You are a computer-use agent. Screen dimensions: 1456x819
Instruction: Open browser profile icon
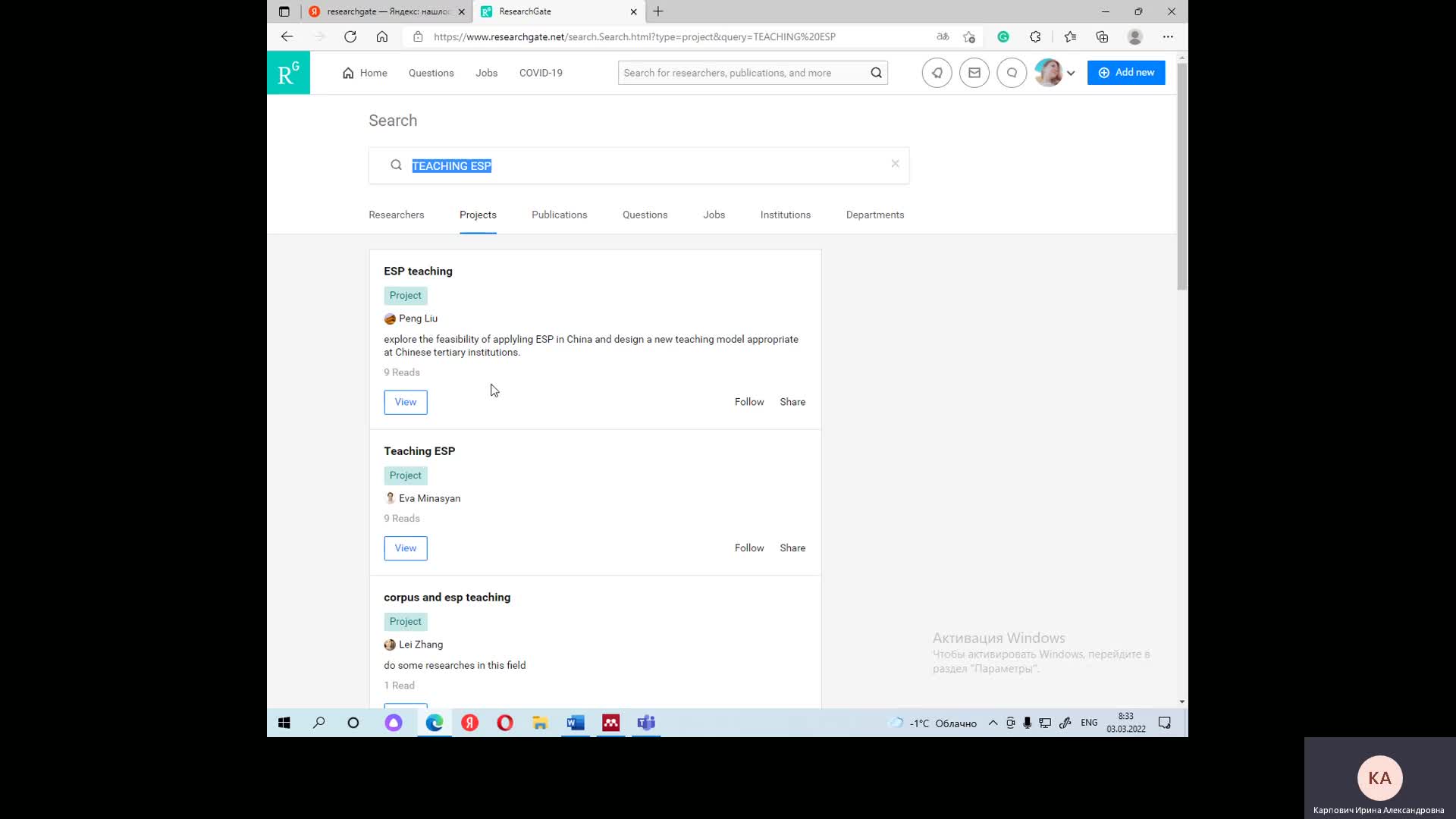pyautogui.click(x=1134, y=36)
